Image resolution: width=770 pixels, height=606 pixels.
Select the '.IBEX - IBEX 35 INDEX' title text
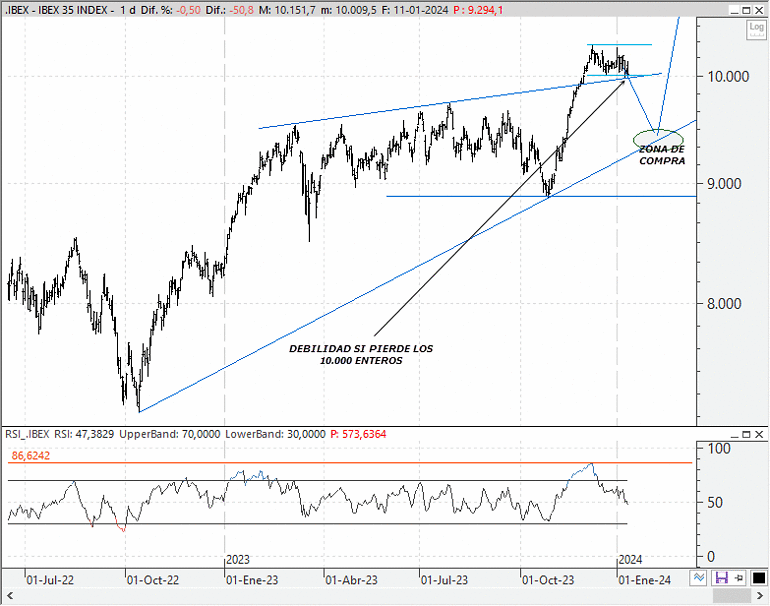click(55, 10)
